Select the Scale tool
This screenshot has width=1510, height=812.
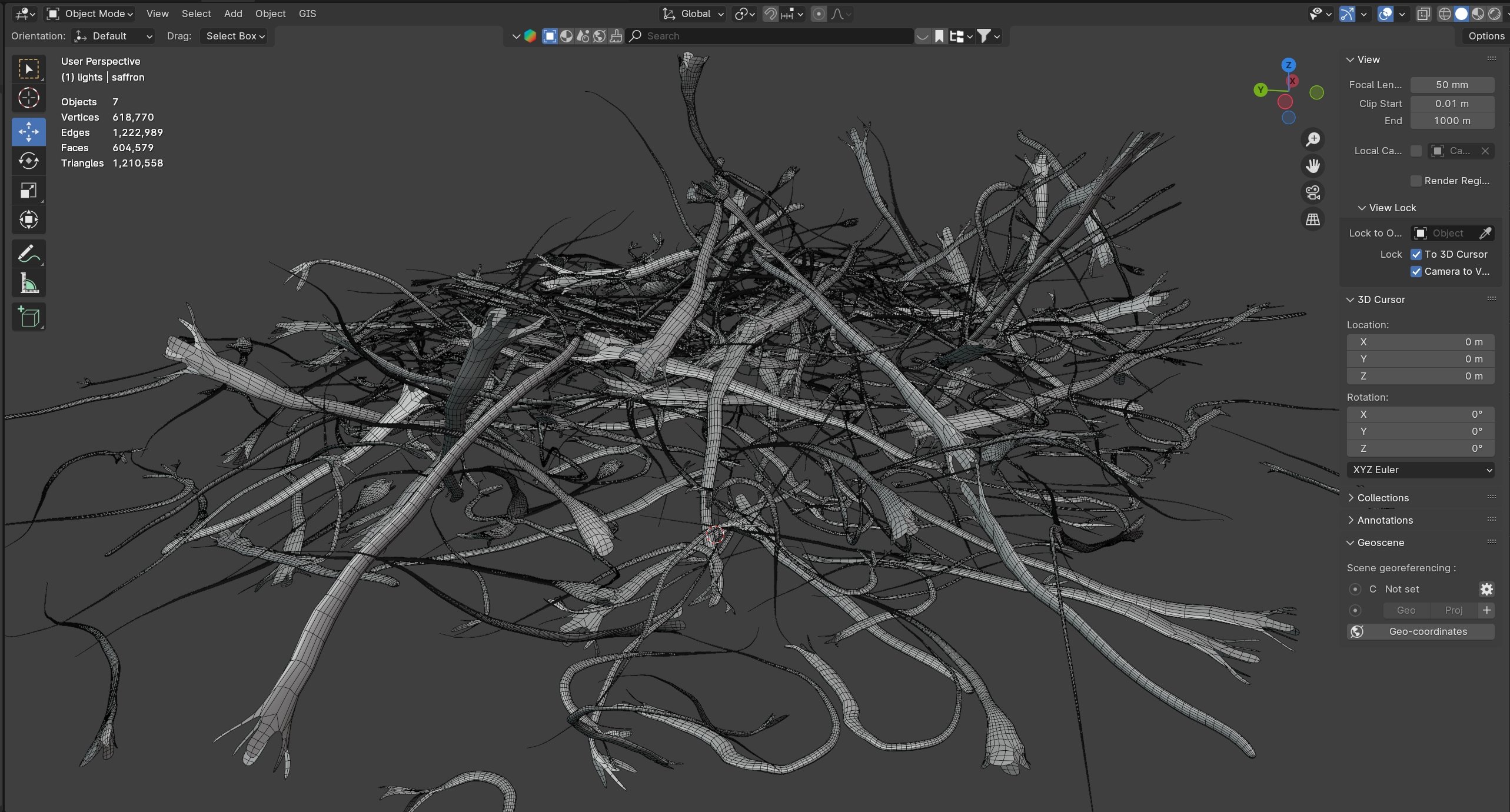(28, 190)
